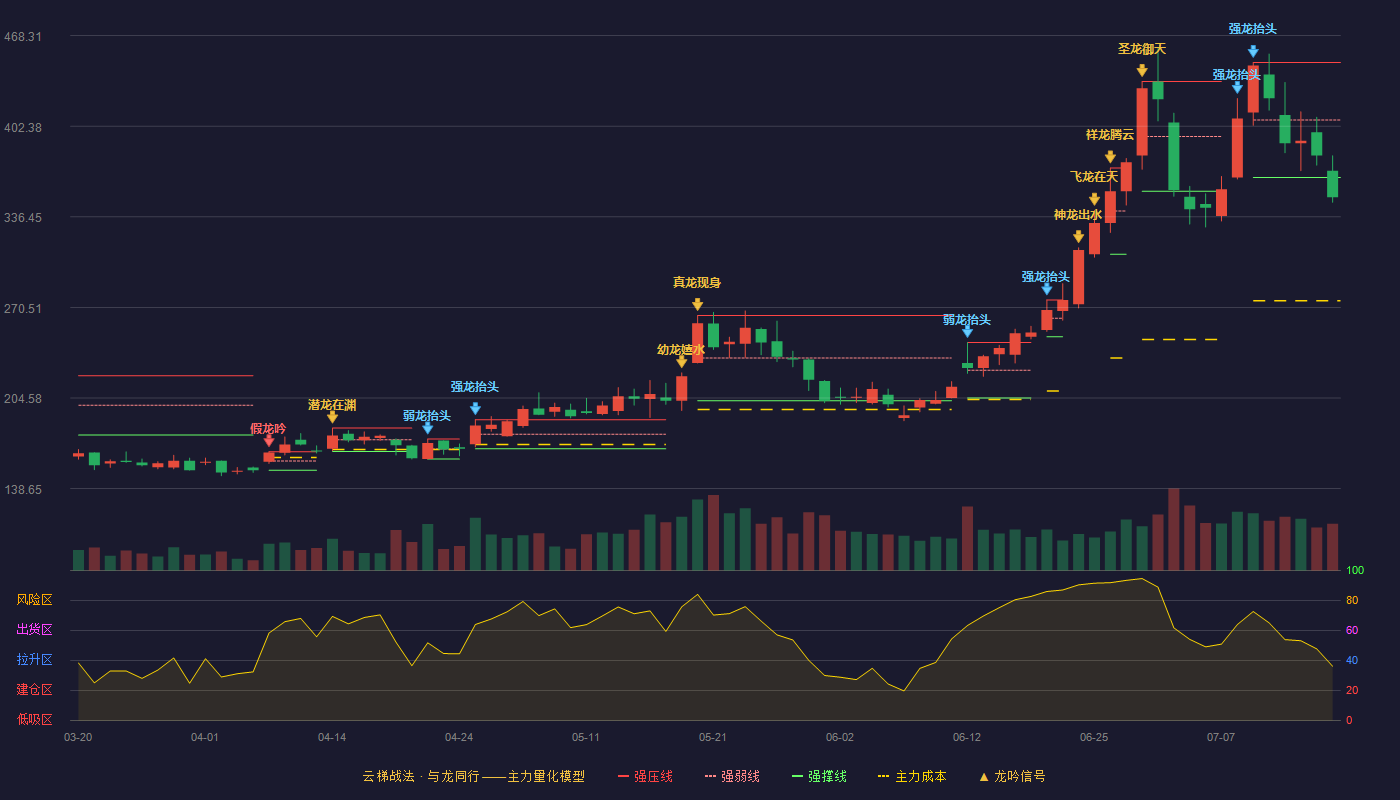The width and height of the screenshot is (1400, 800).
Task: Click the green 100 indicator axis value
Action: [1355, 570]
